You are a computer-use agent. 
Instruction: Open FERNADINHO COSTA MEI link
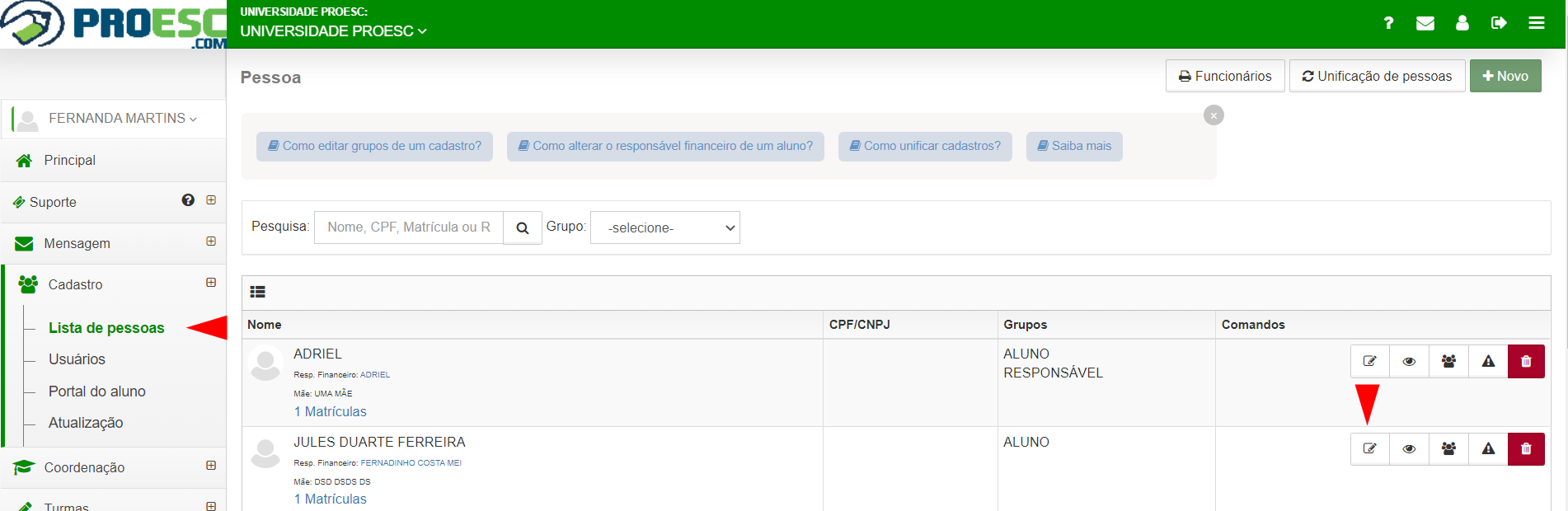click(411, 463)
